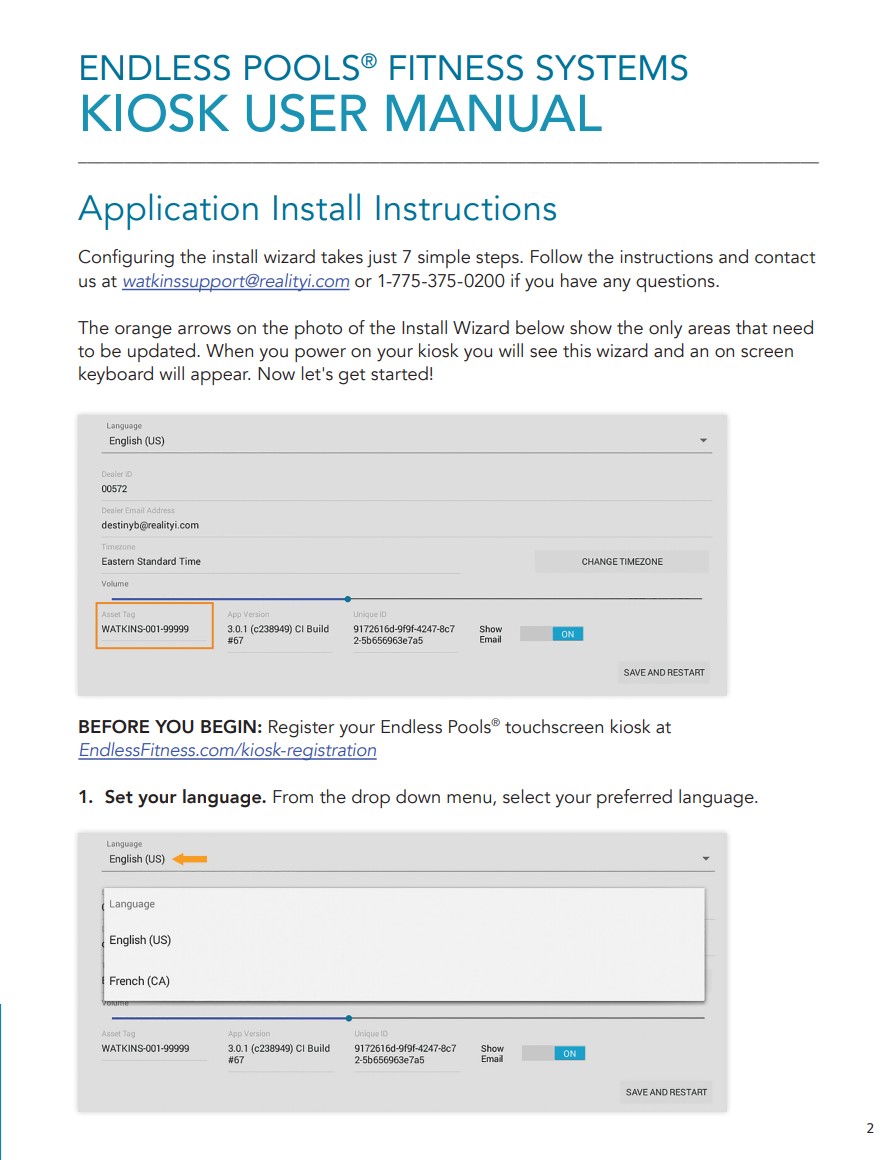Viewport: 896px width, 1160px height.
Task: Click the Eastern Standard Time timezone field
Action: (280, 562)
